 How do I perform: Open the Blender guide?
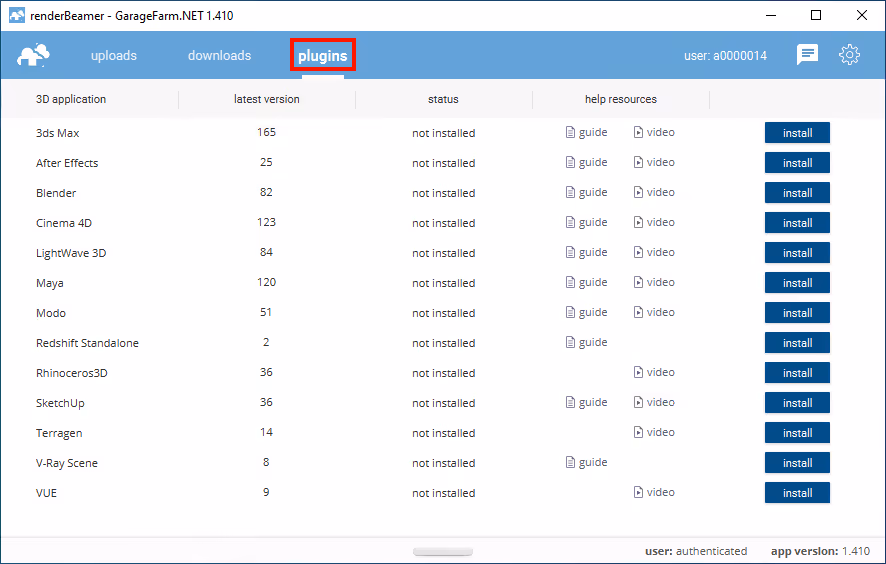[587, 192]
